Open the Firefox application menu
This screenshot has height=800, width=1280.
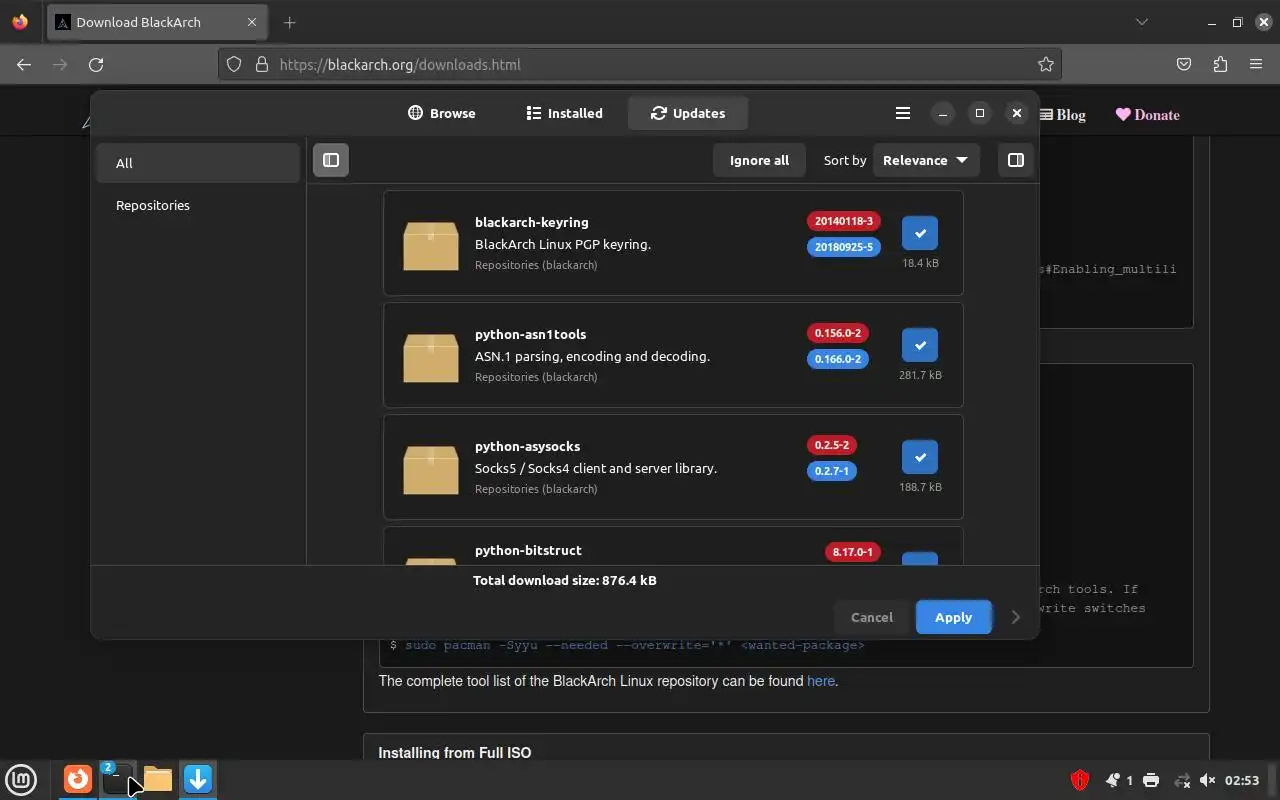(1256, 64)
